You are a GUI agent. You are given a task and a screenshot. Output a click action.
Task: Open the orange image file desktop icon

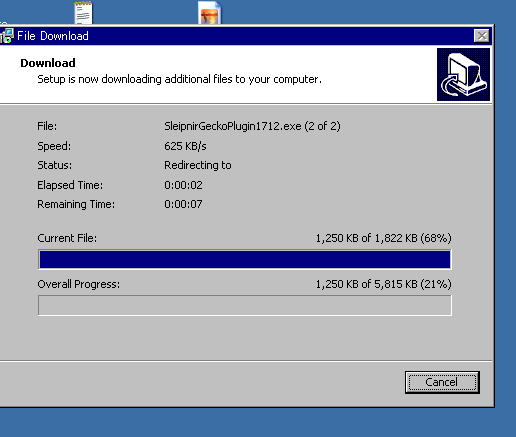tap(209, 13)
